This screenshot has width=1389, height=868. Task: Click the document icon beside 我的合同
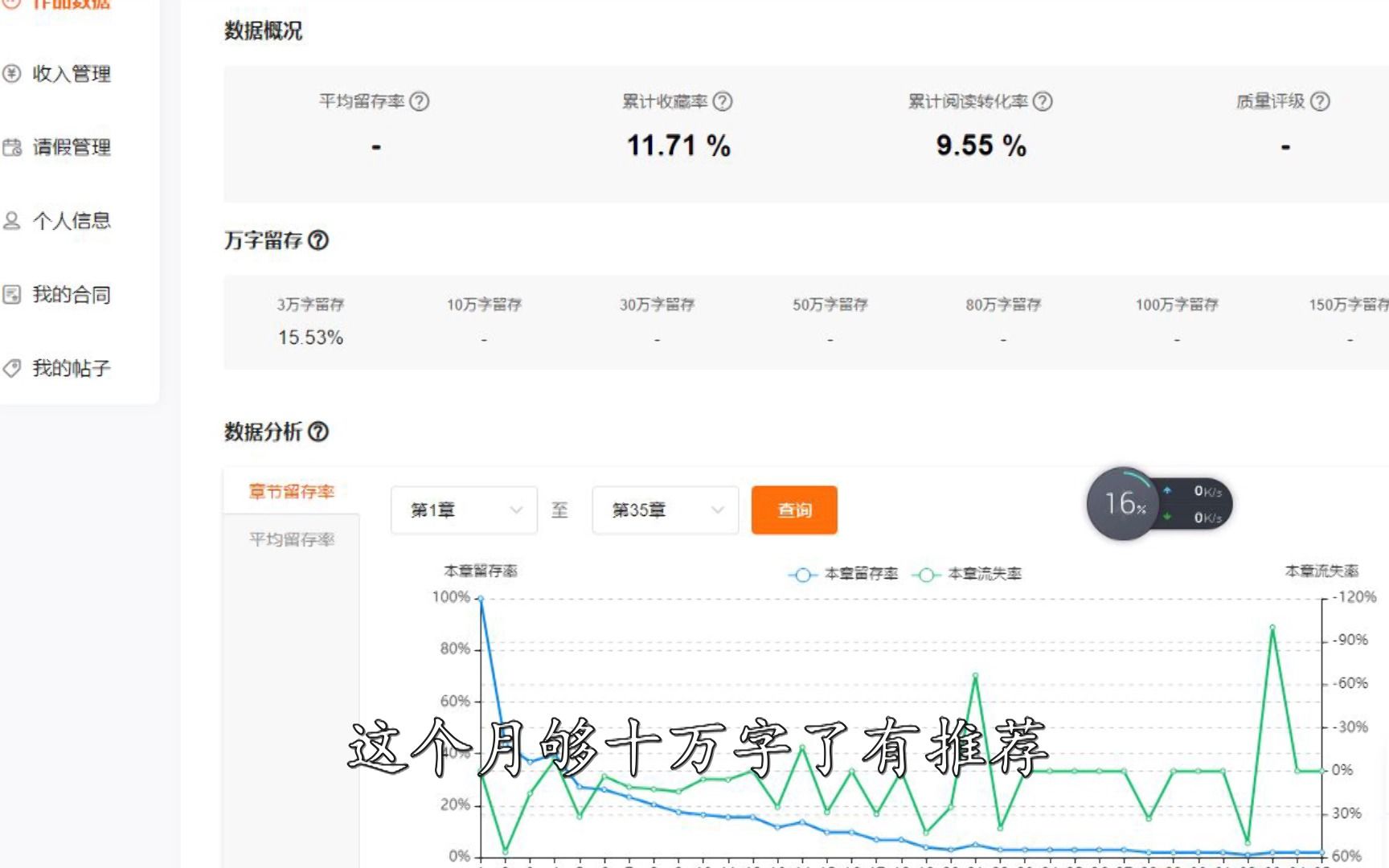[x=11, y=295]
